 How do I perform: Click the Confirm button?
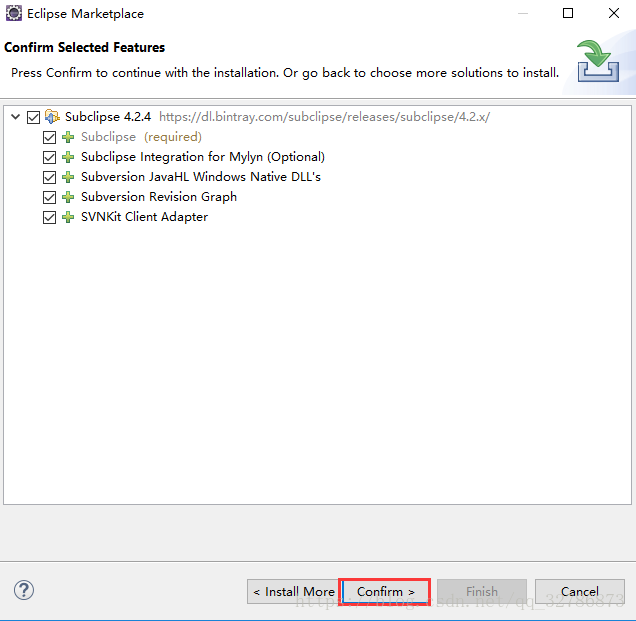tap(385, 591)
